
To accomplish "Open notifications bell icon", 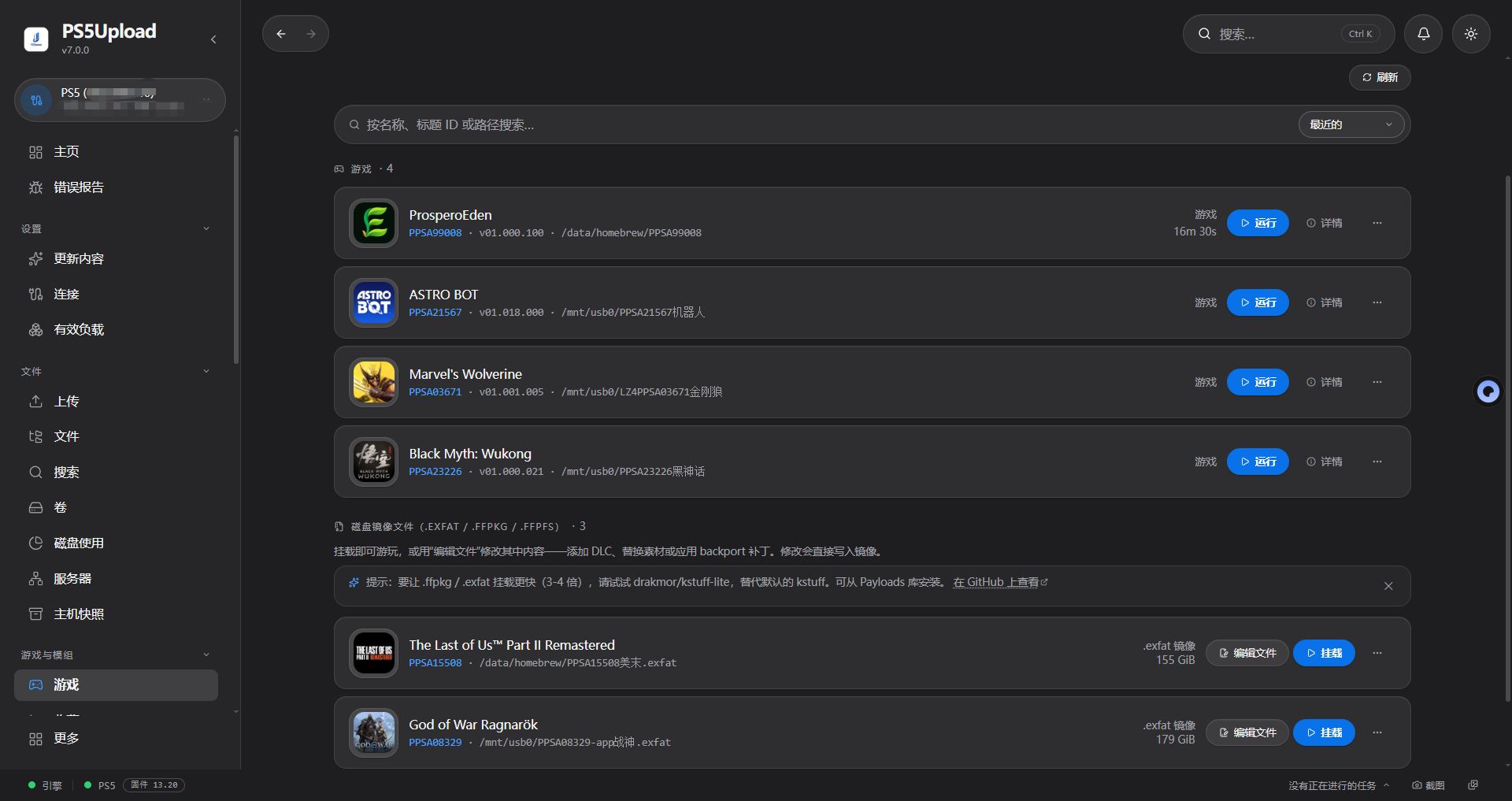I will coord(1424,34).
